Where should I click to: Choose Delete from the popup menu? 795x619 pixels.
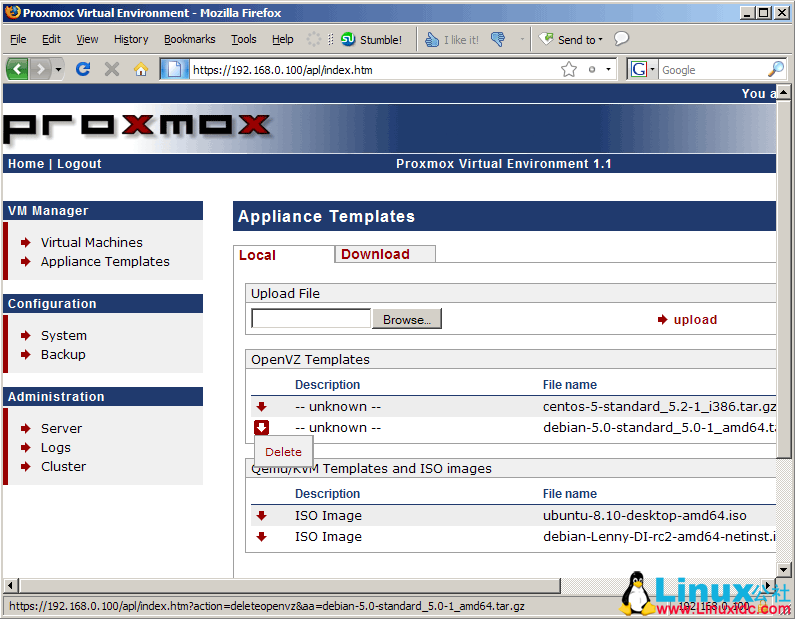click(283, 452)
